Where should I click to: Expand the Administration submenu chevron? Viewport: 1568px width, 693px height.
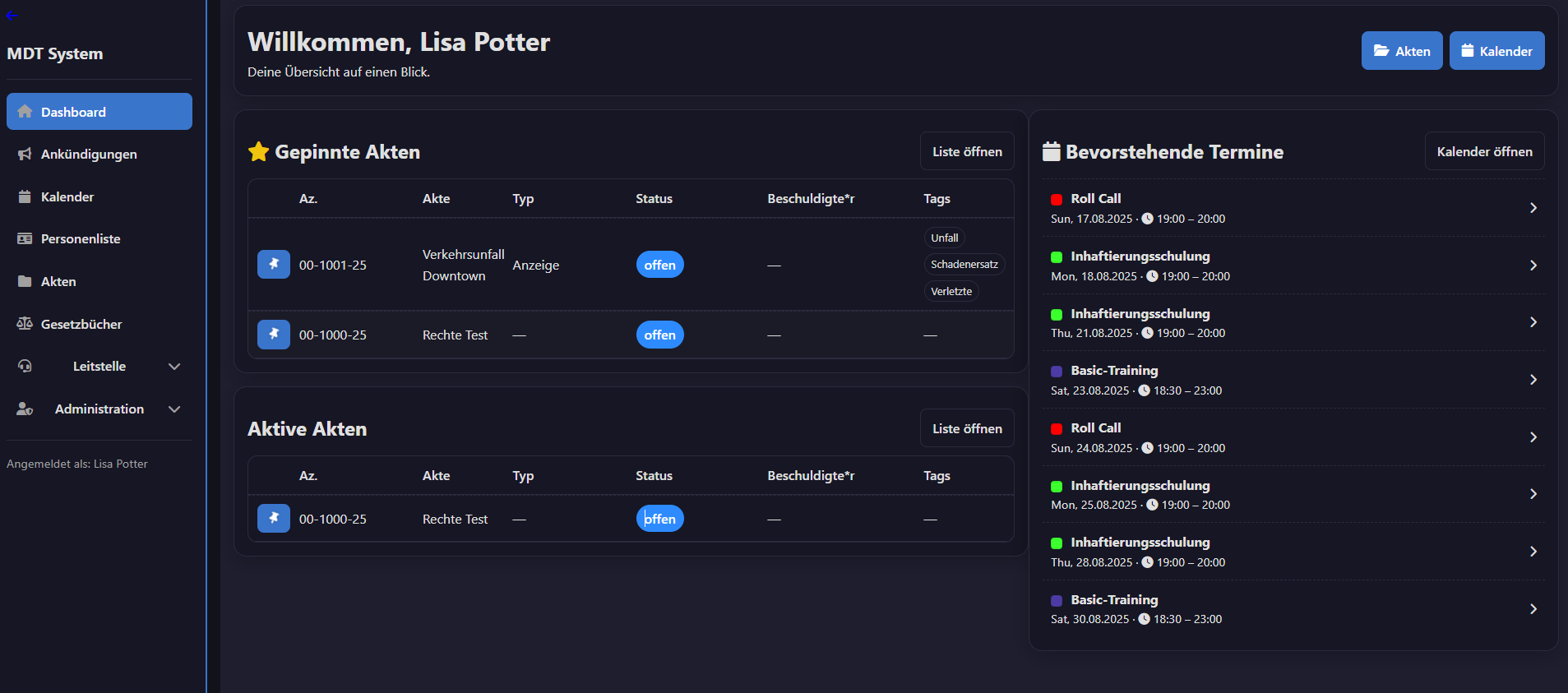(x=174, y=409)
